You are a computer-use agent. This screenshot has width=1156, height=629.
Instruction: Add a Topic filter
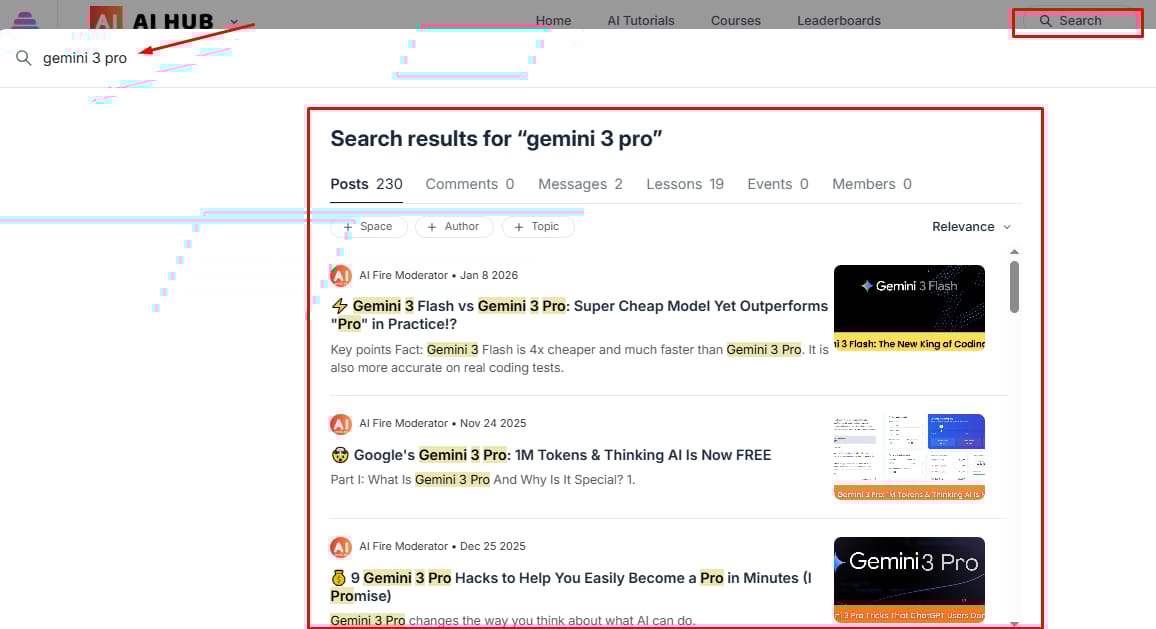click(x=538, y=227)
